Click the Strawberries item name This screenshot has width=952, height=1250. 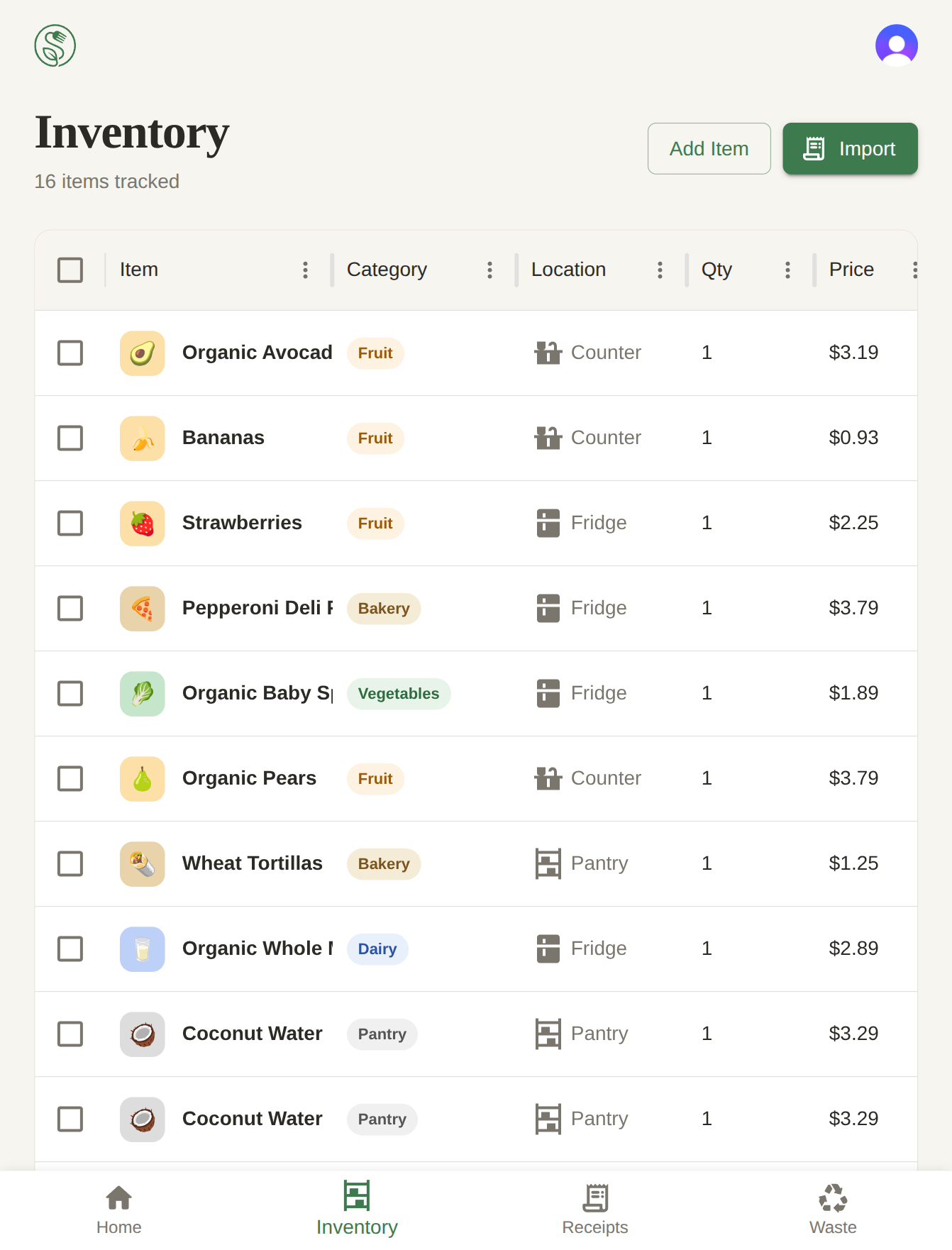tap(242, 523)
